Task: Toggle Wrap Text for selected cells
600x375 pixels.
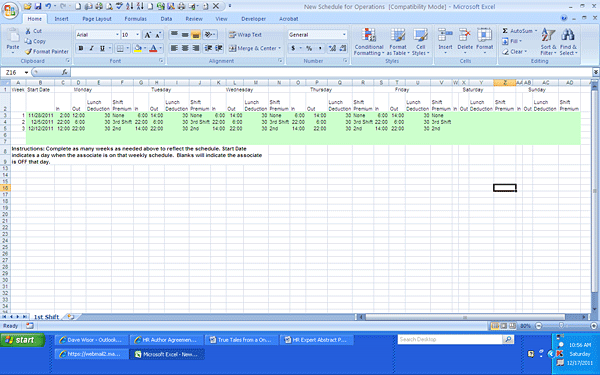Action: tap(245, 35)
